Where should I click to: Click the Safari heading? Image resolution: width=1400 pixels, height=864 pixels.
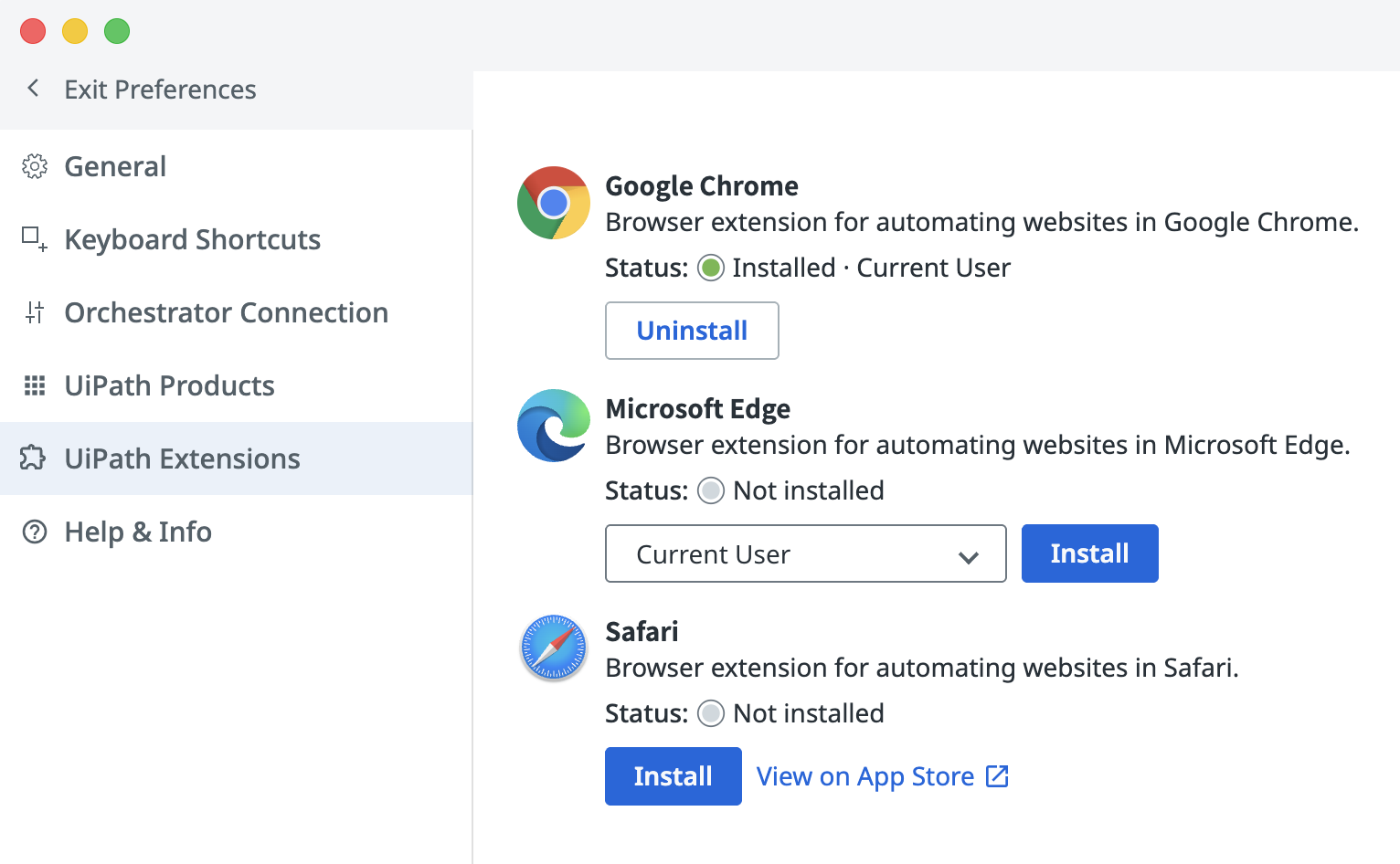coord(642,631)
